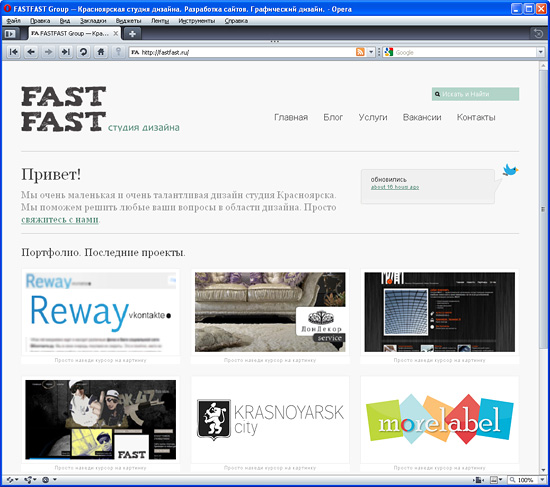The width and height of the screenshot is (550, 487).
Task: Click the home toolbar icon
Action: coord(101,52)
